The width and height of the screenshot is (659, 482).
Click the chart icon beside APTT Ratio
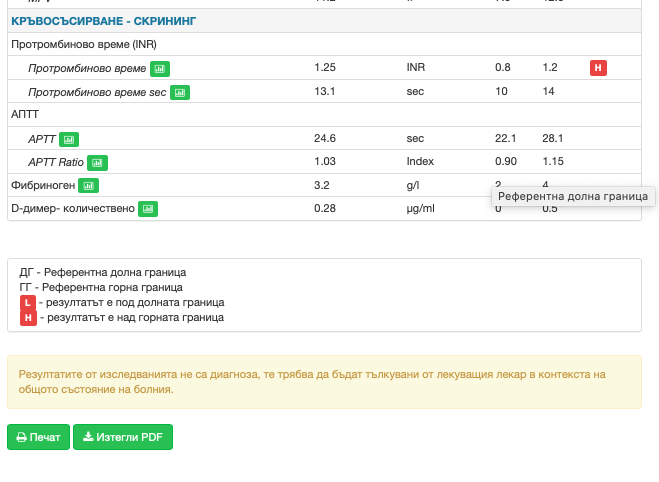click(97, 162)
